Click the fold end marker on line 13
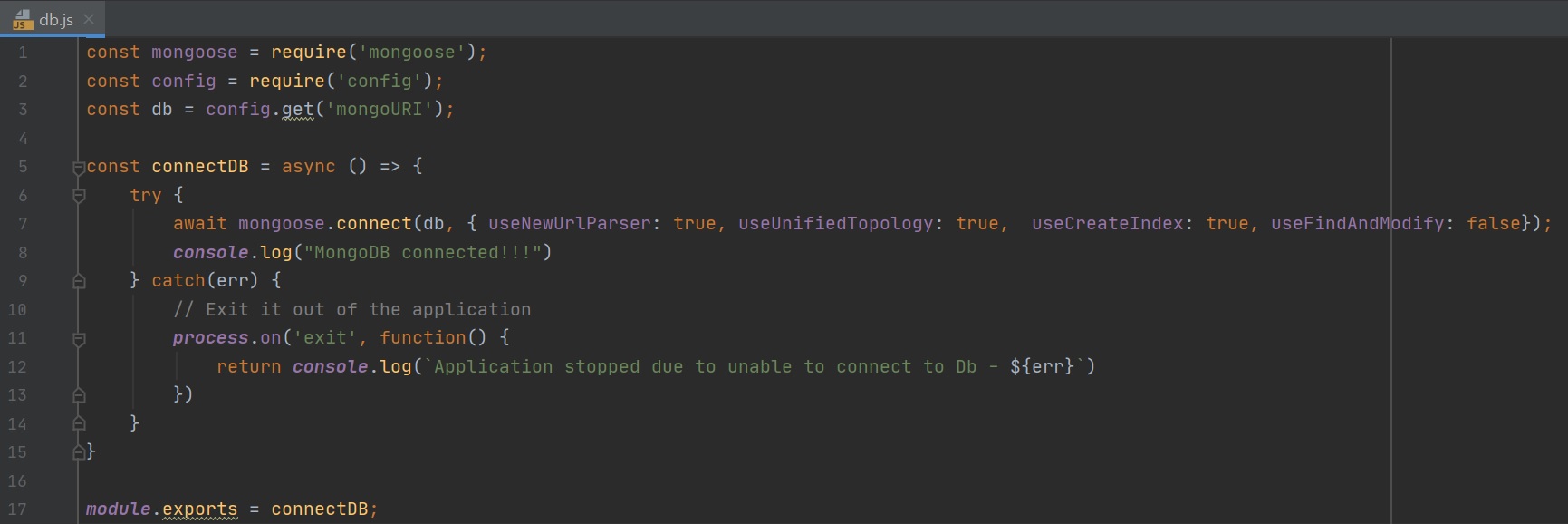The width and height of the screenshot is (1568, 524). (79, 395)
